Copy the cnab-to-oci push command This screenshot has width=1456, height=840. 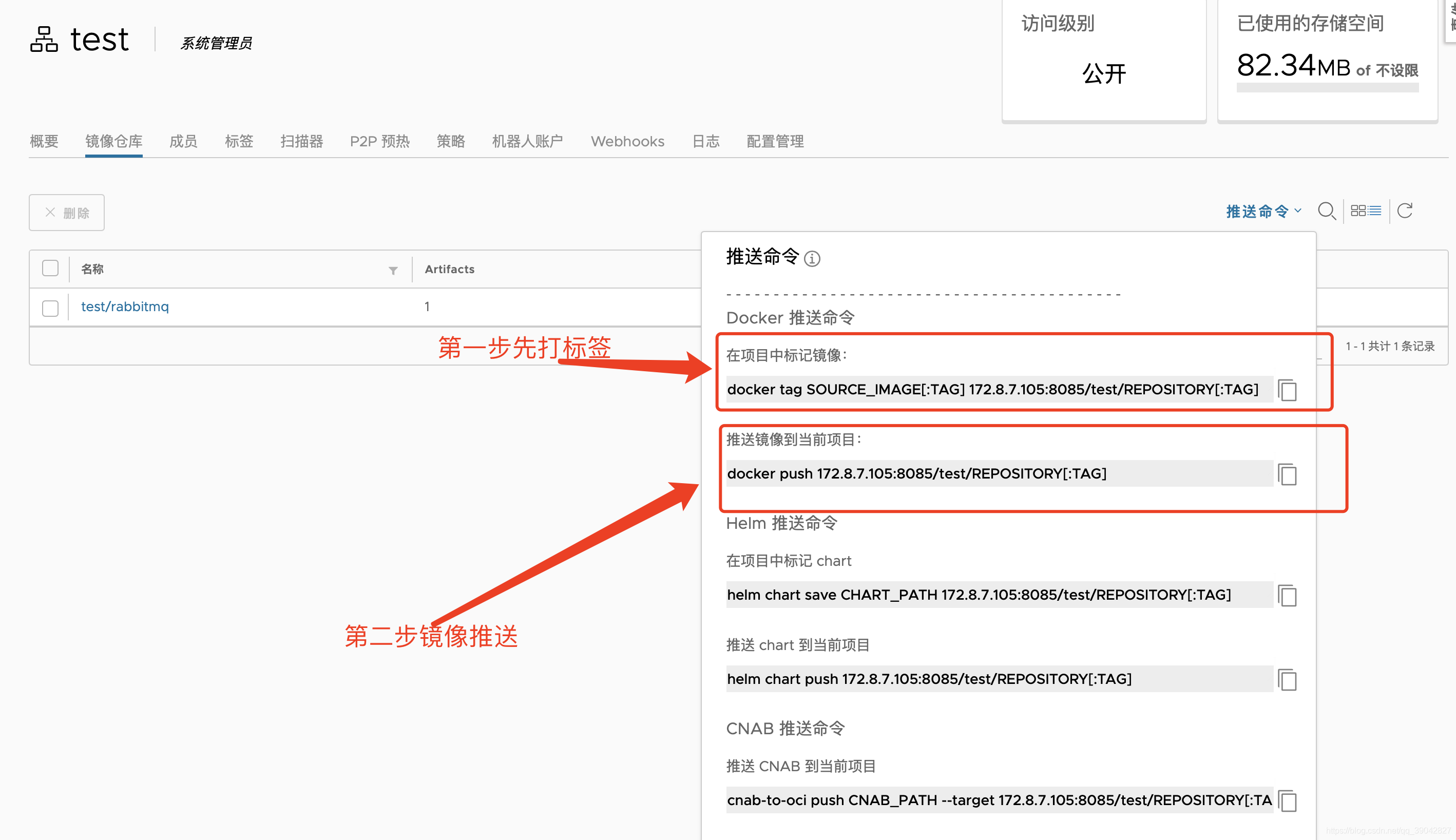pos(1287,801)
